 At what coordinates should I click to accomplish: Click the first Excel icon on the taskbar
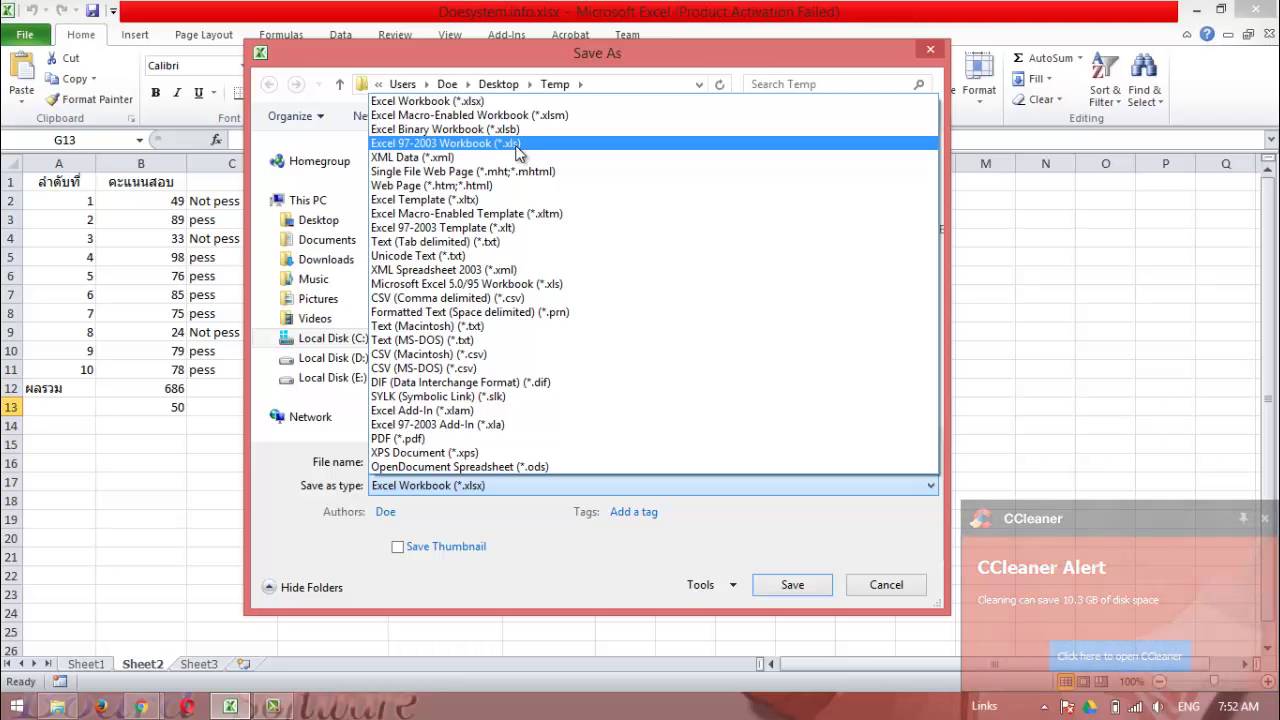point(230,706)
